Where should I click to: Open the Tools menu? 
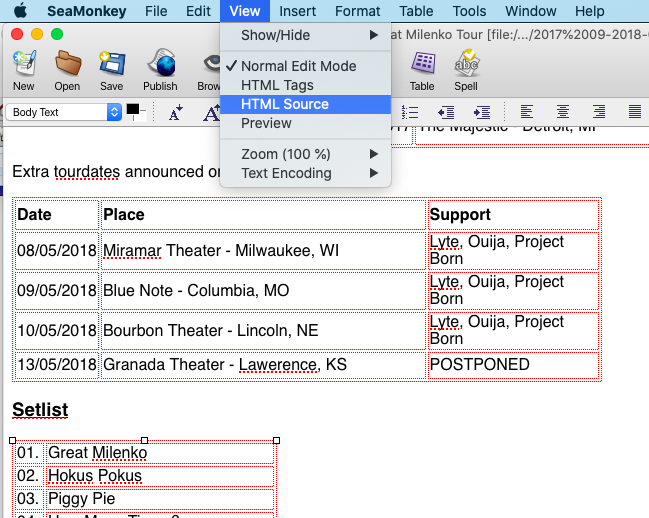click(x=469, y=11)
